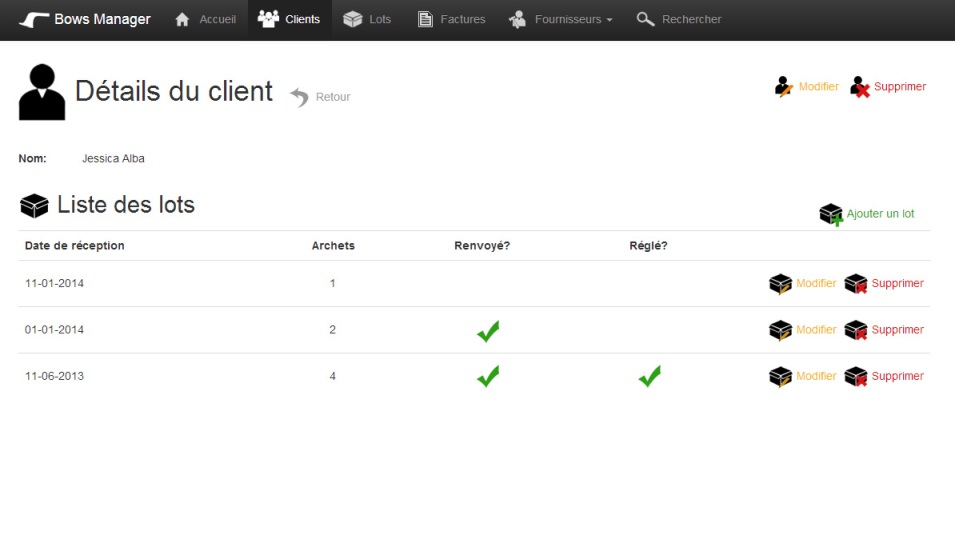Click edit box icon for 11-01-2014 lot

pos(780,284)
